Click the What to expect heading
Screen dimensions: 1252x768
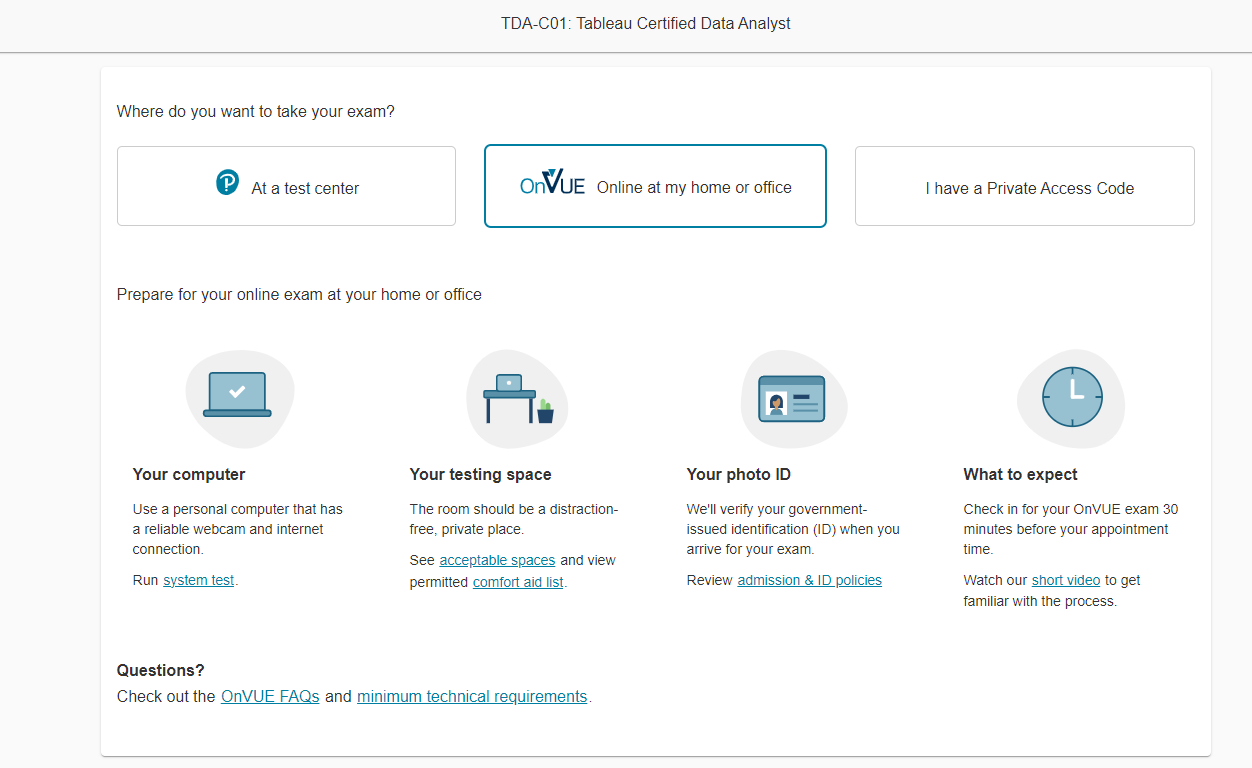(1020, 474)
